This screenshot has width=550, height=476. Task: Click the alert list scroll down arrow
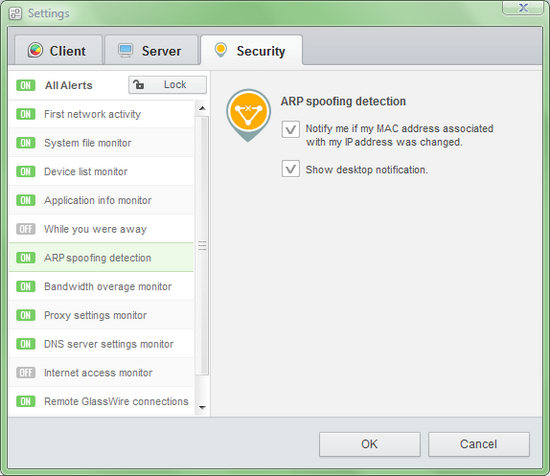pos(202,408)
